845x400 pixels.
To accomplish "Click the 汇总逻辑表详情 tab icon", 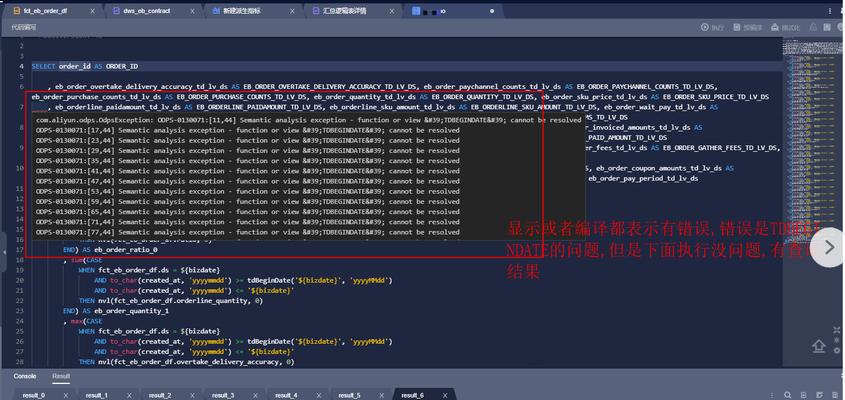I will pyautogui.click(x=316, y=11).
